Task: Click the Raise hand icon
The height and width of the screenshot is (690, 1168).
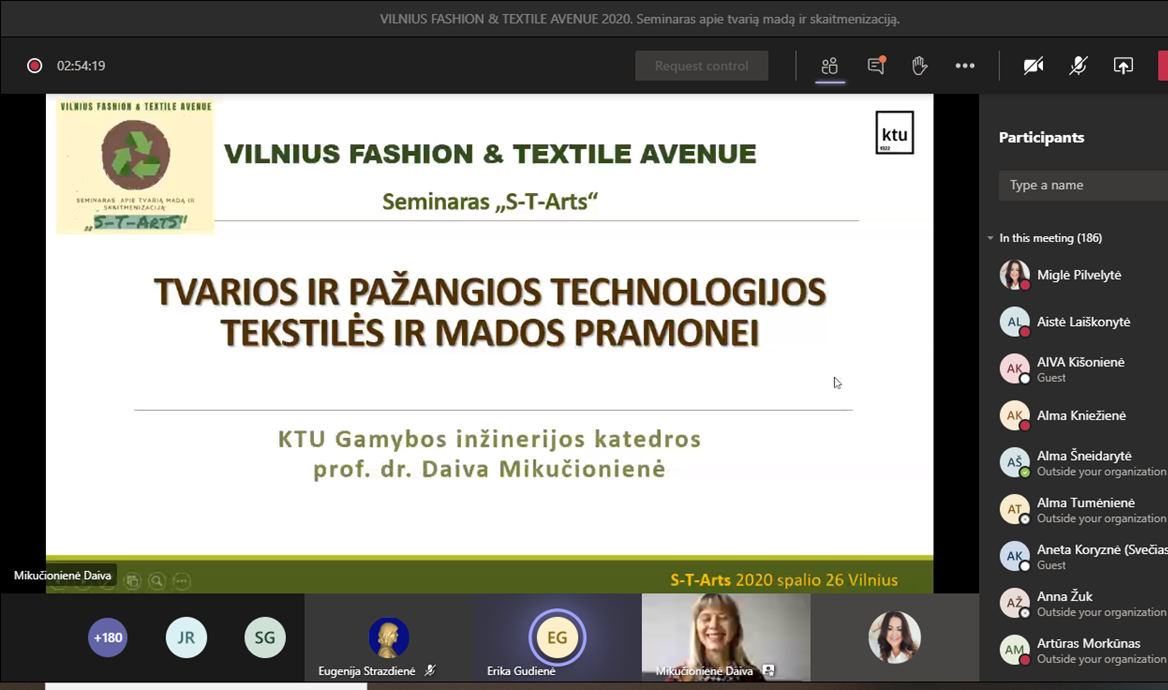Action: pos(919,66)
